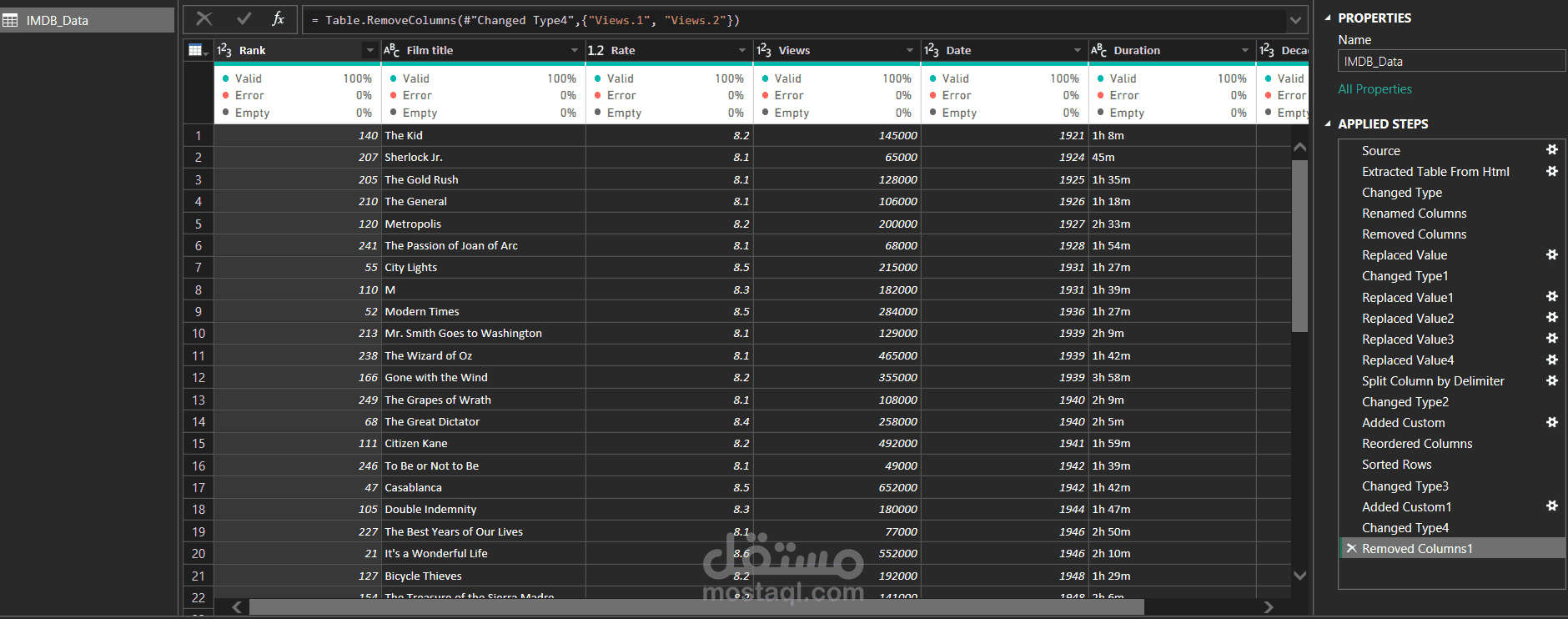Select the '652000' views cell
The image size is (1568, 619).
coord(837,487)
